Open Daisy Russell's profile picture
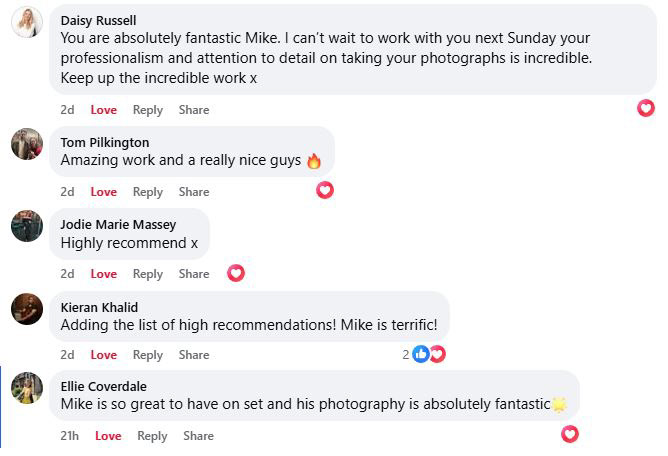The height and width of the screenshot is (456, 668). coord(27,22)
